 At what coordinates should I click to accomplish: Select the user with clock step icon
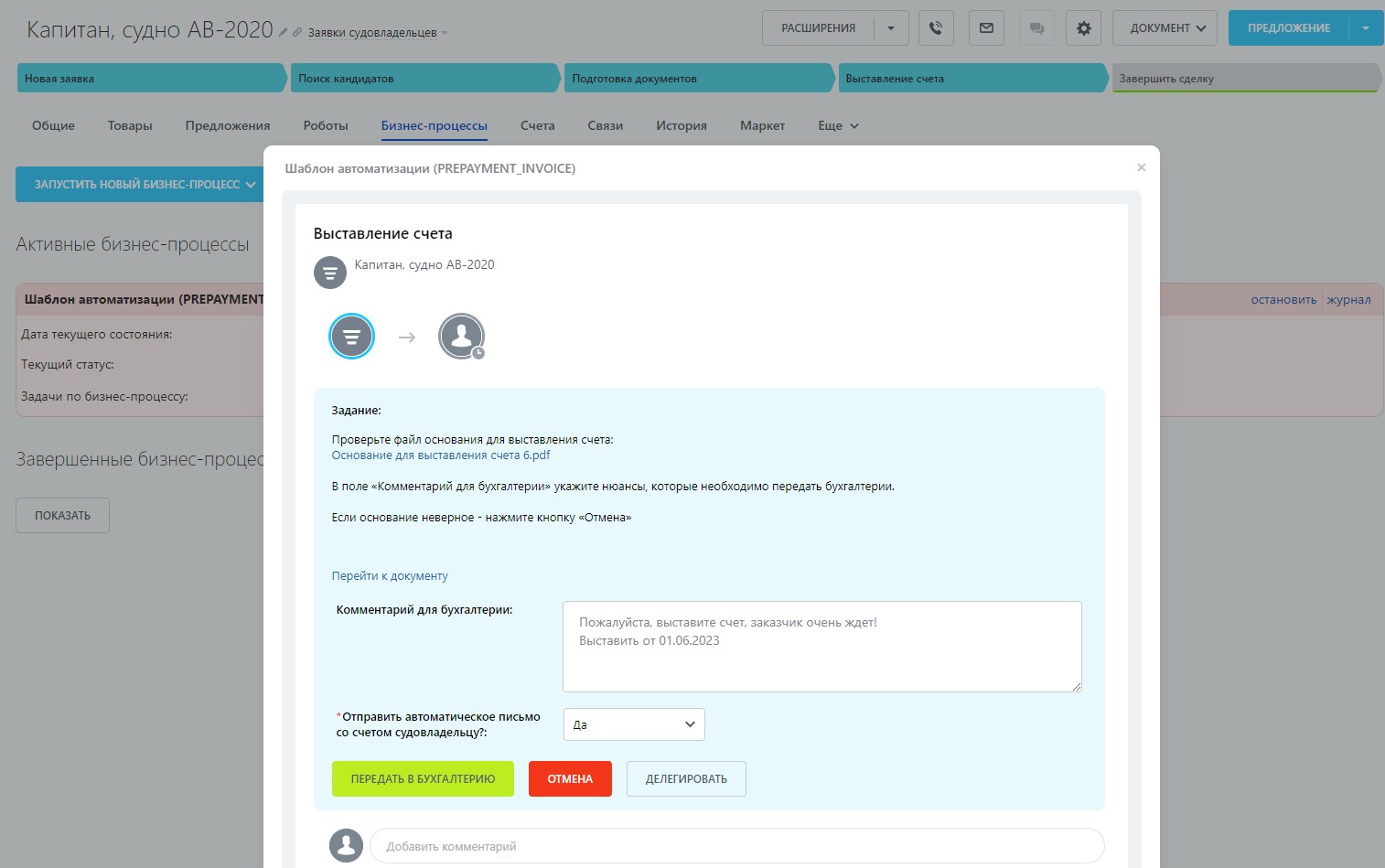point(461,336)
